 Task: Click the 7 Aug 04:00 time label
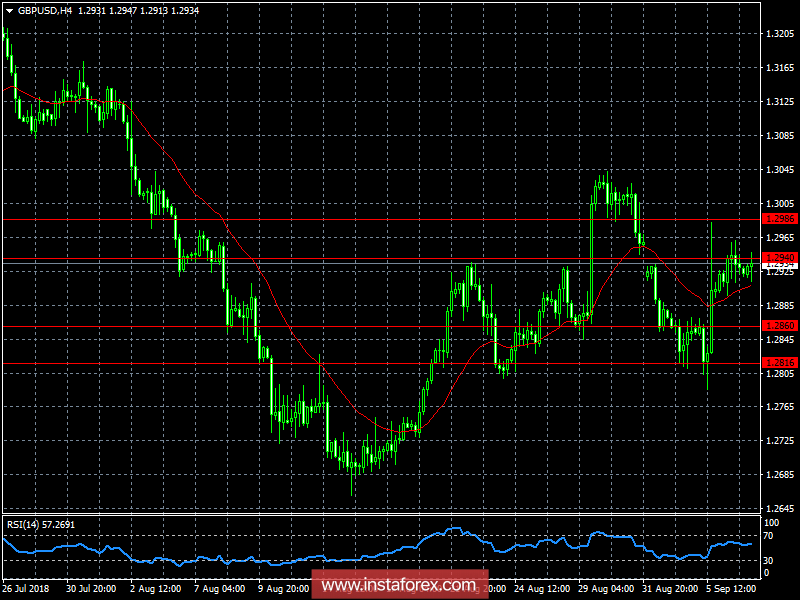pyautogui.click(x=220, y=588)
